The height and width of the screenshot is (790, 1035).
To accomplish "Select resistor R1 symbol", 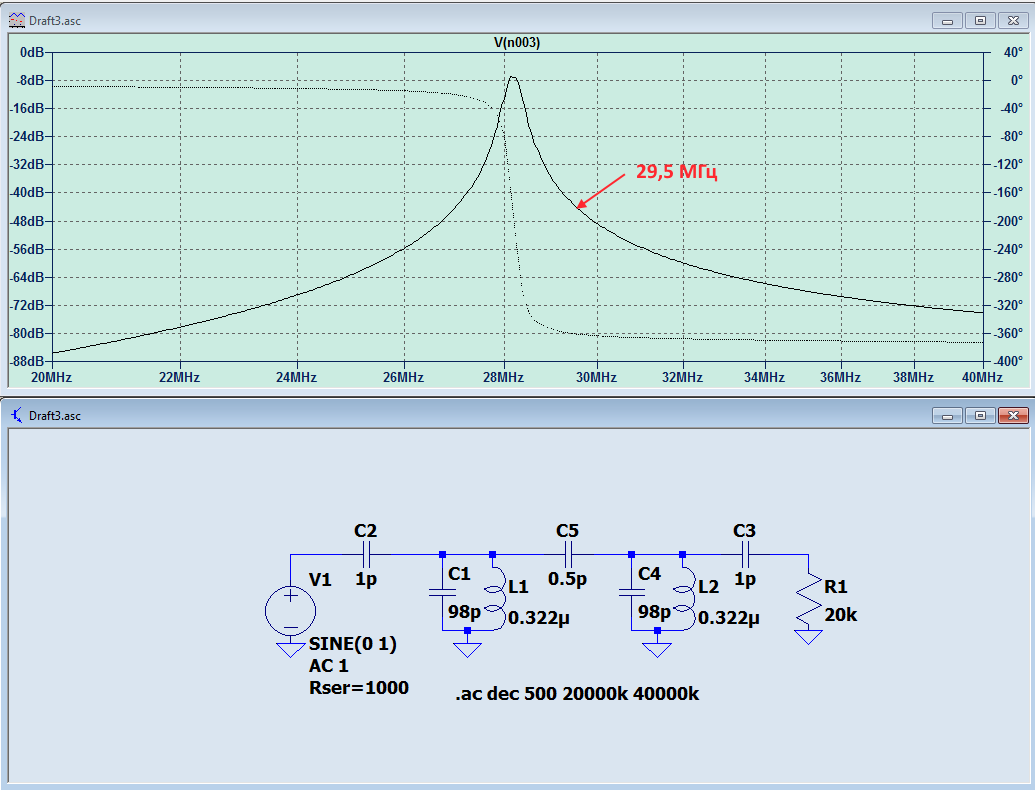I will coord(809,598).
